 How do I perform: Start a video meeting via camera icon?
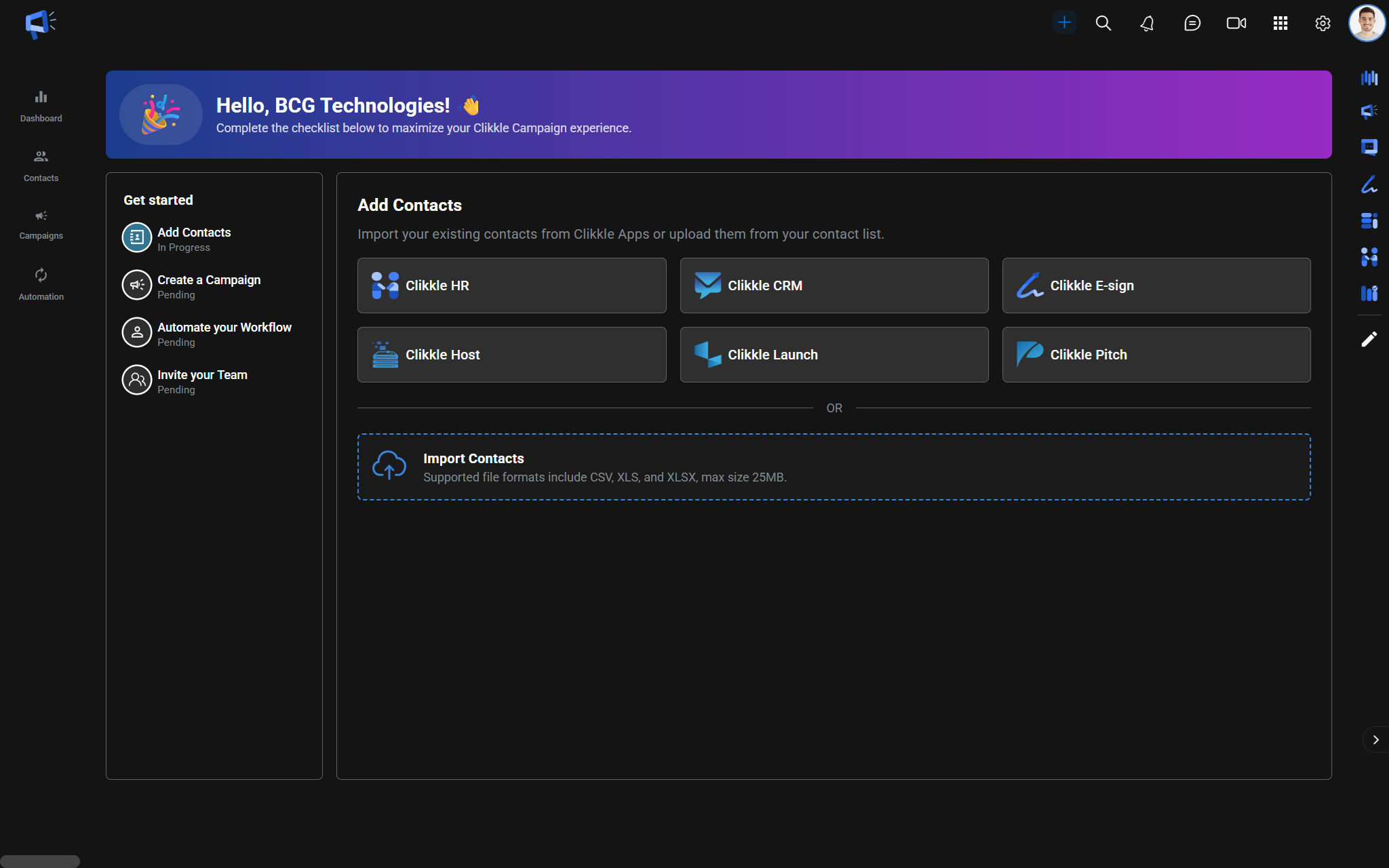pos(1236,24)
